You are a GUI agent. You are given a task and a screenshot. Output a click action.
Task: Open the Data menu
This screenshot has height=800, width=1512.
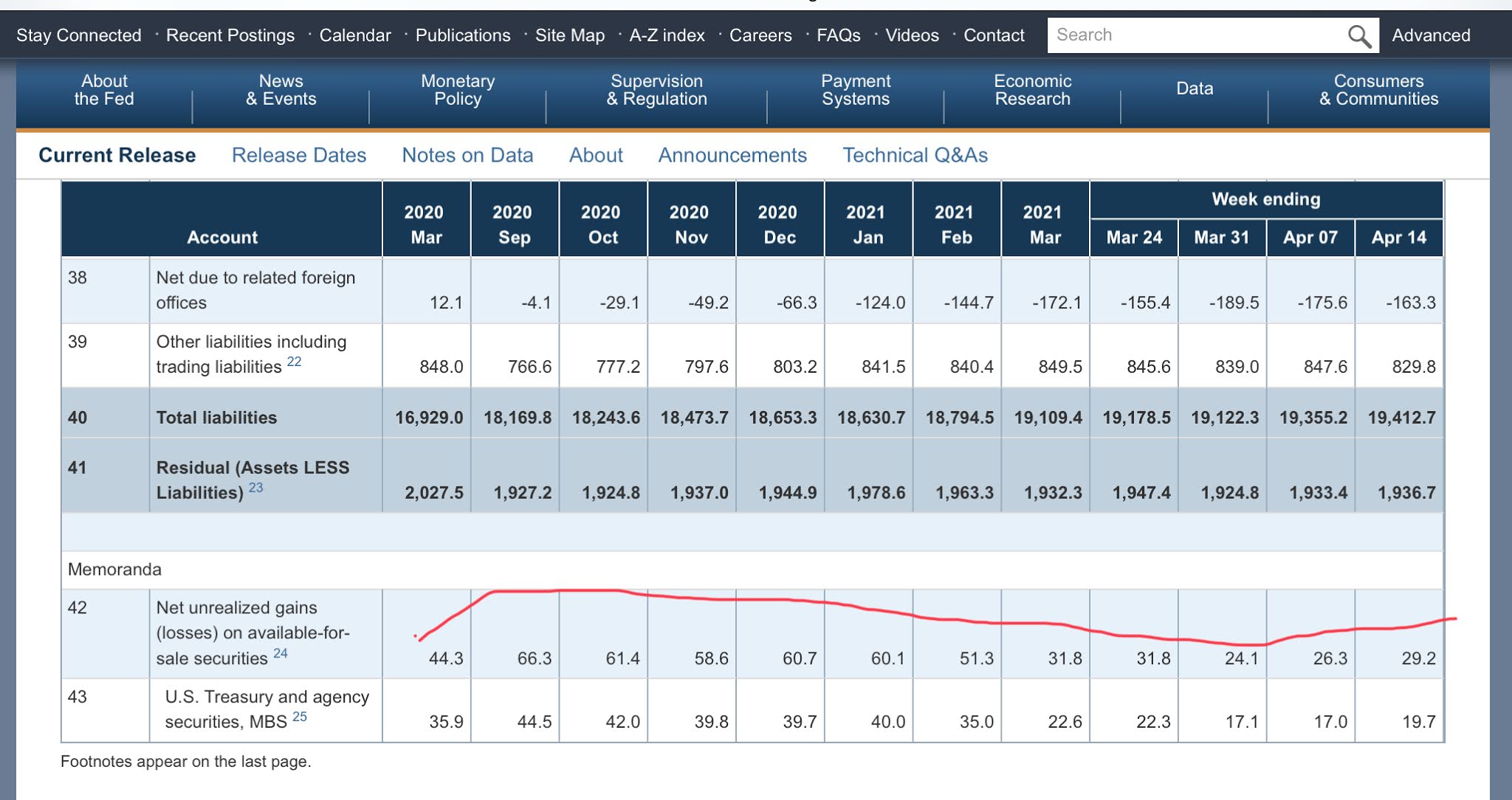tap(1195, 89)
